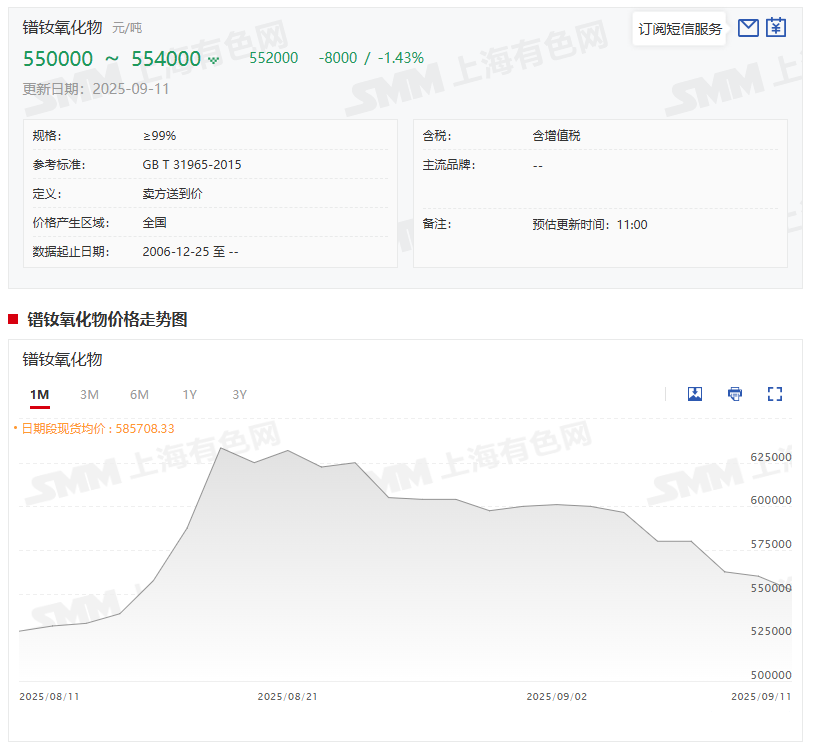Click the chart peak near 625000

pyautogui.click(x=220, y=448)
